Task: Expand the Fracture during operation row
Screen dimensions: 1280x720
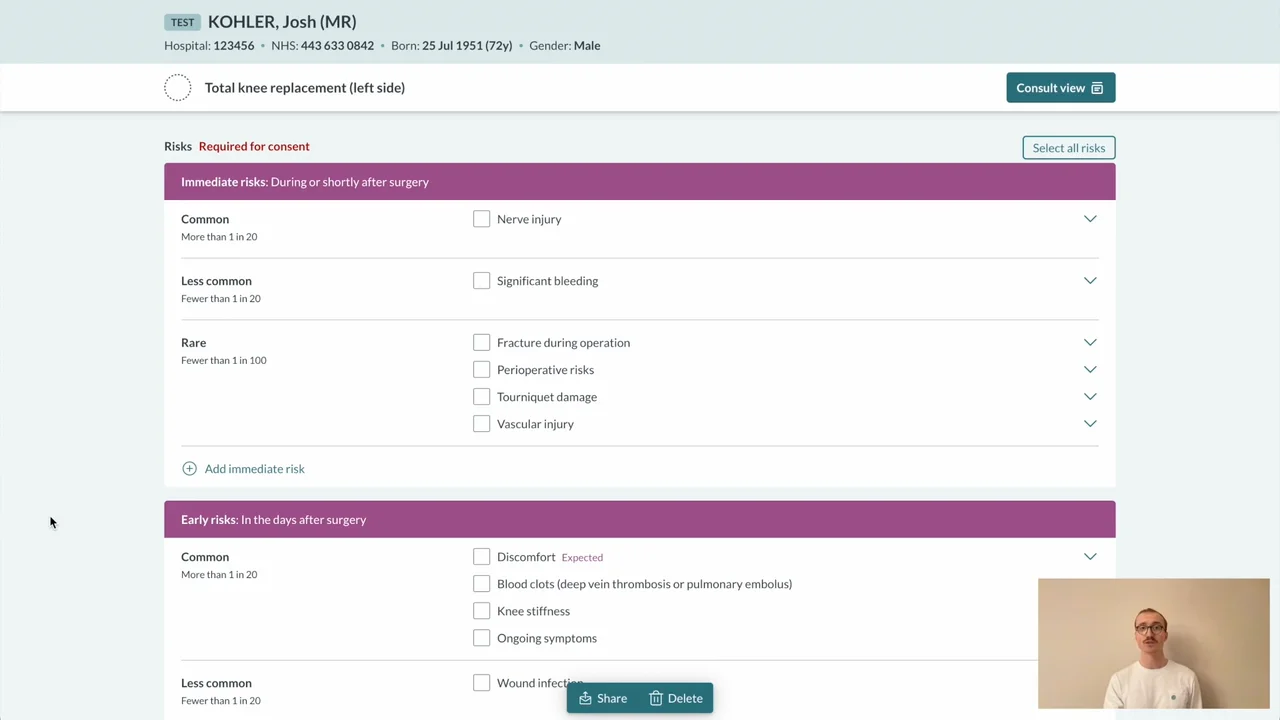Action: (x=1090, y=343)
